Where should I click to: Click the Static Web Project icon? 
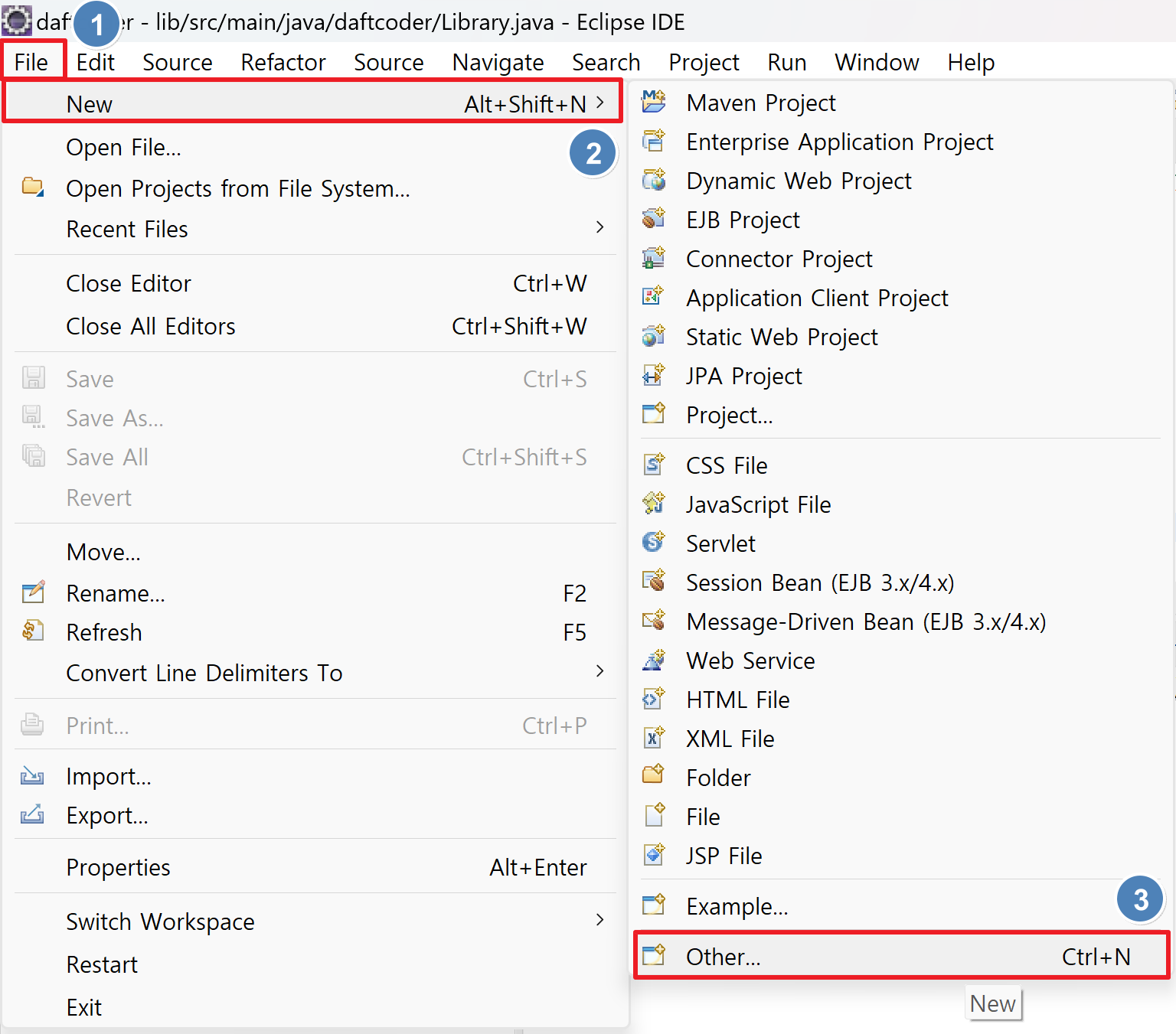(654, 336)
